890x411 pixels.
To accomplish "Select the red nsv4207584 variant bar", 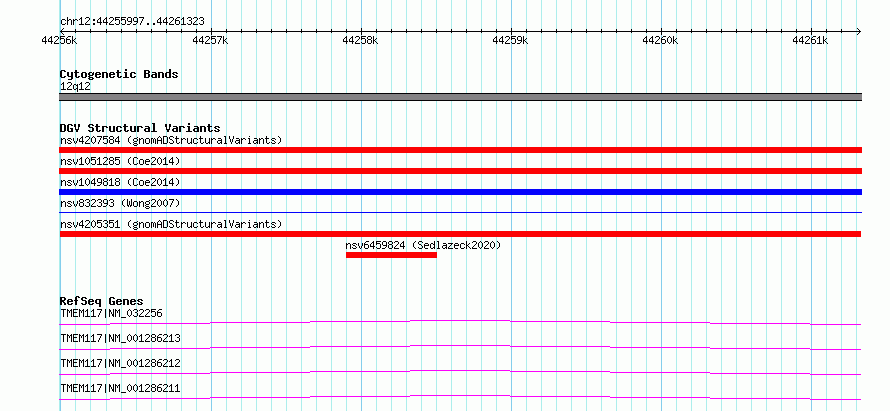I will pos(460,150).
